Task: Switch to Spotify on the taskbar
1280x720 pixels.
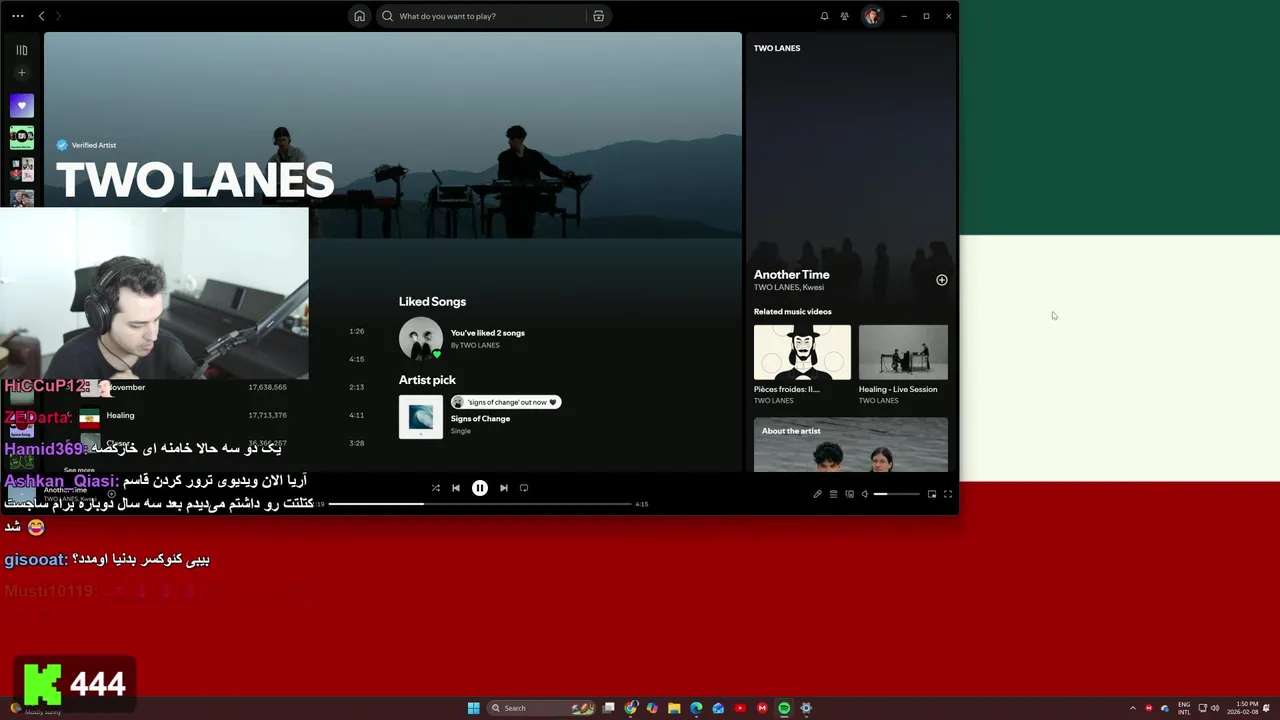Action: tap(784, 708)
